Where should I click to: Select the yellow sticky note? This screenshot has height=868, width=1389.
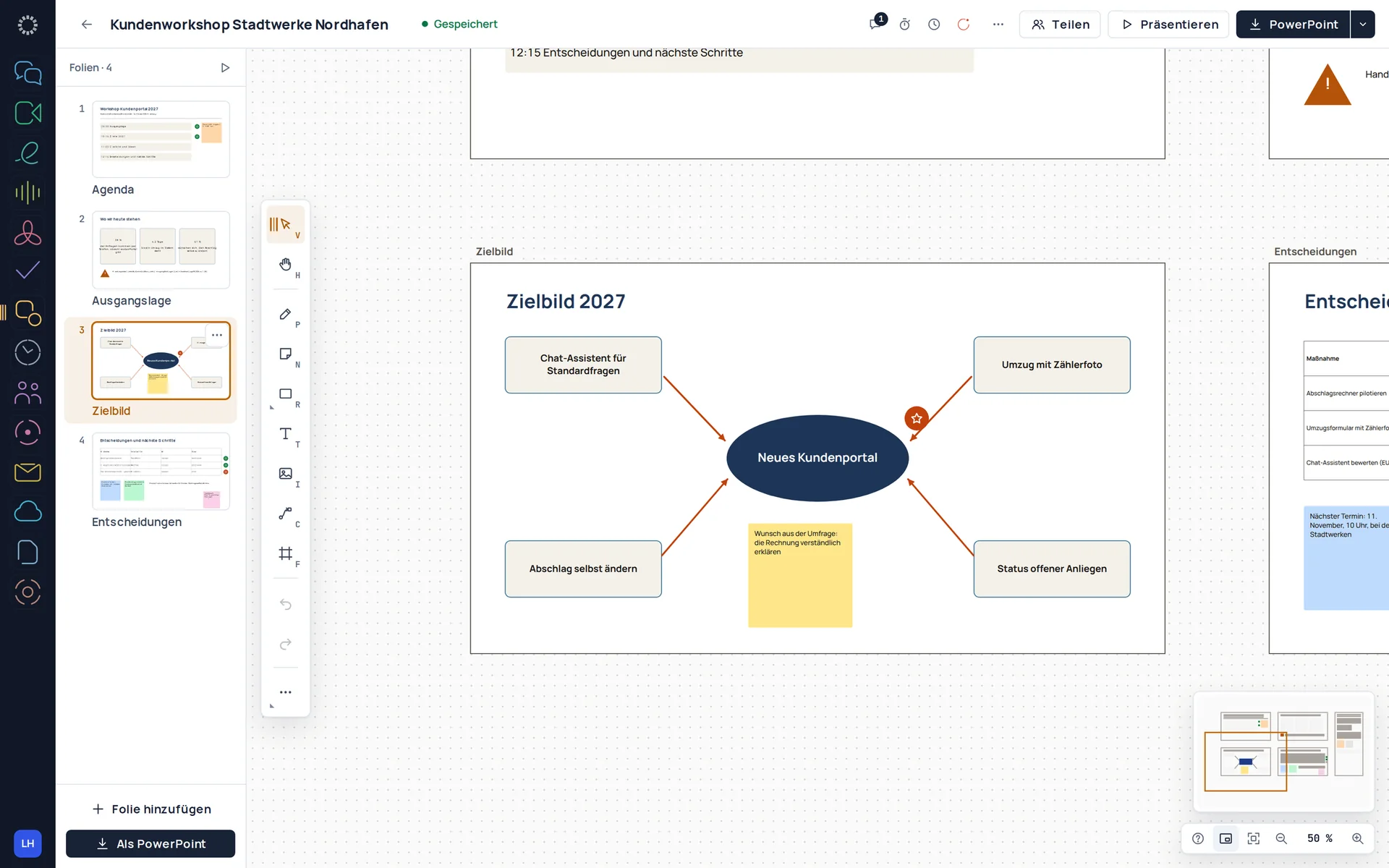(800, 575)
